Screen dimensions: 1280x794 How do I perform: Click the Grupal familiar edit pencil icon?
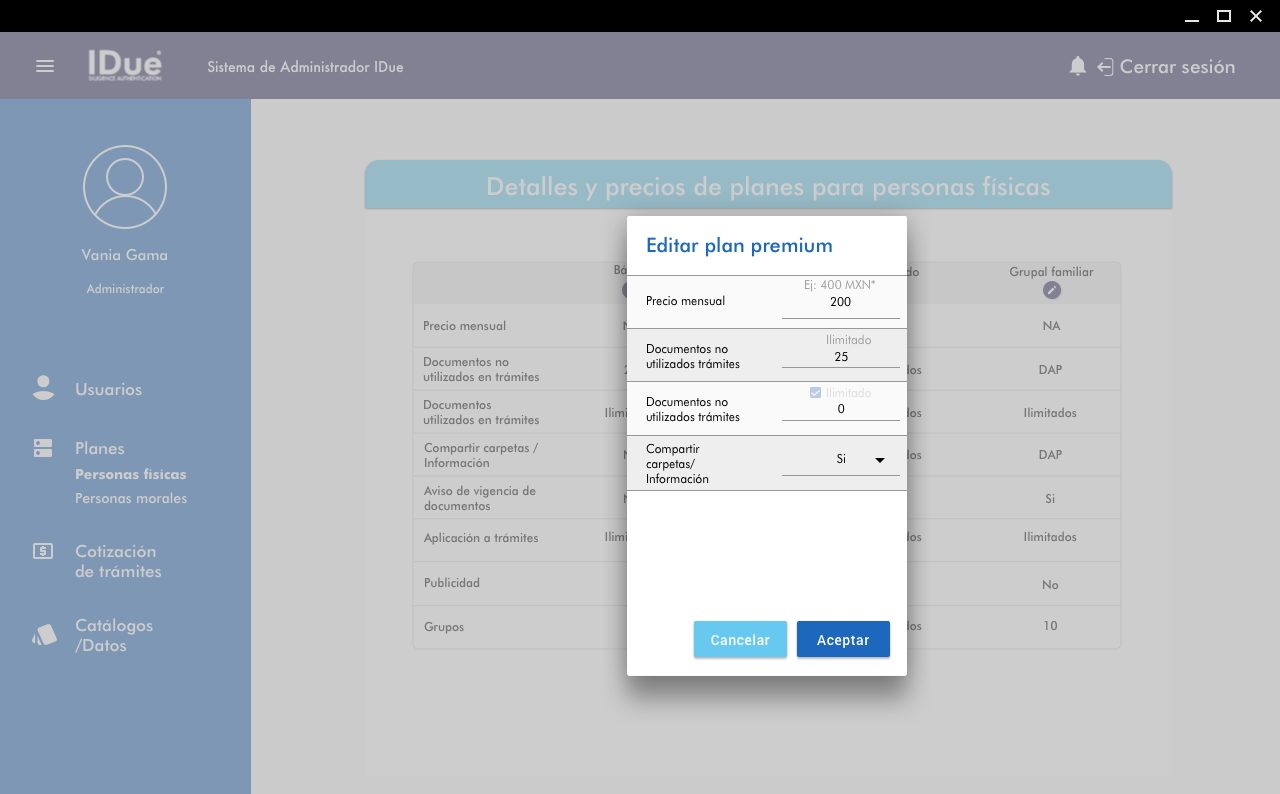coord(1051,290)
